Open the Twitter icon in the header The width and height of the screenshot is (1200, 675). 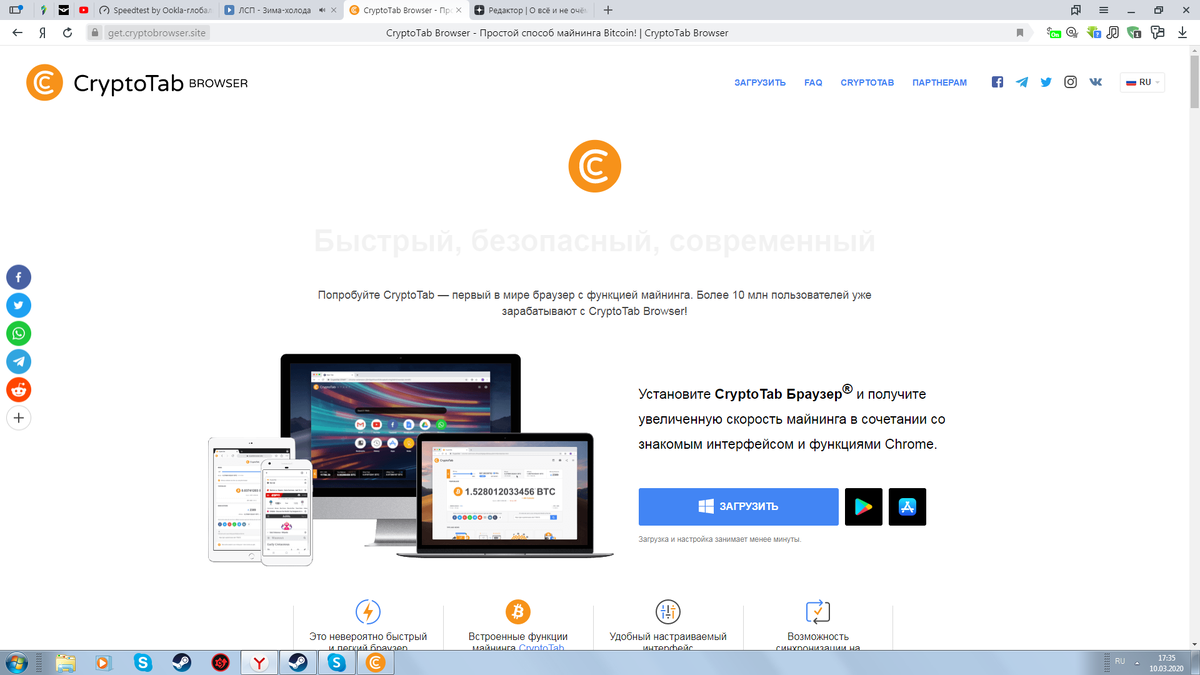click(1046, 82)
